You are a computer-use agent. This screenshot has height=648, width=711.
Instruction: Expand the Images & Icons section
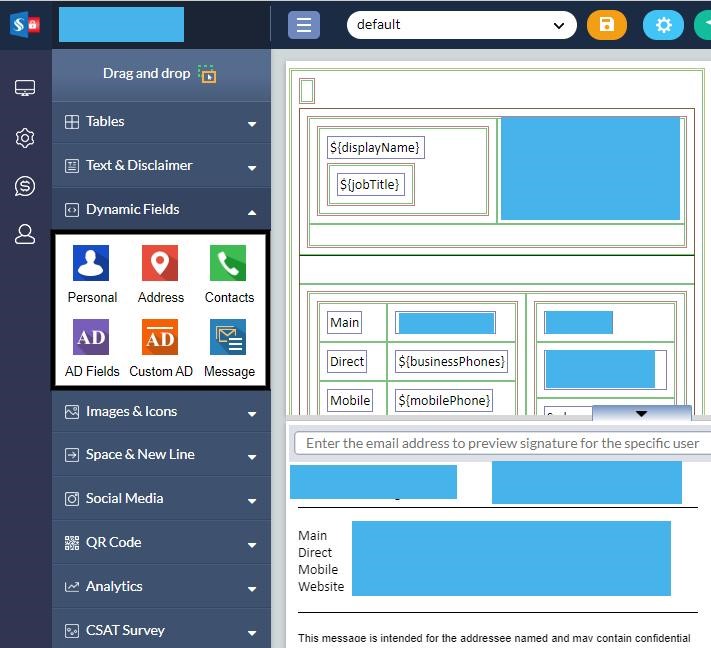click(161, 412)
